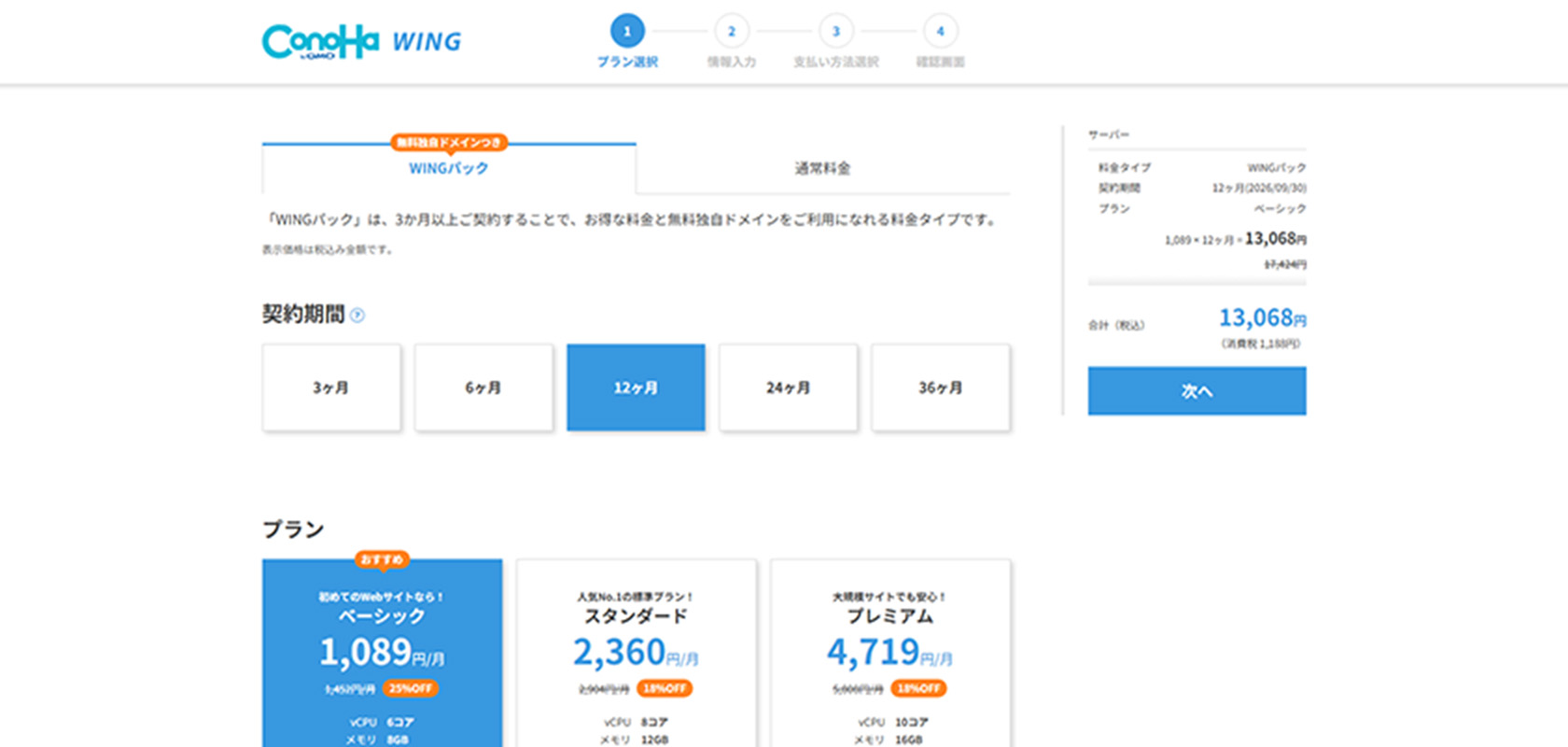The height and width of the screenshot is (747, 1568).
Task: Click the 合計 (税込) label
Action: tap(1116, 325)
